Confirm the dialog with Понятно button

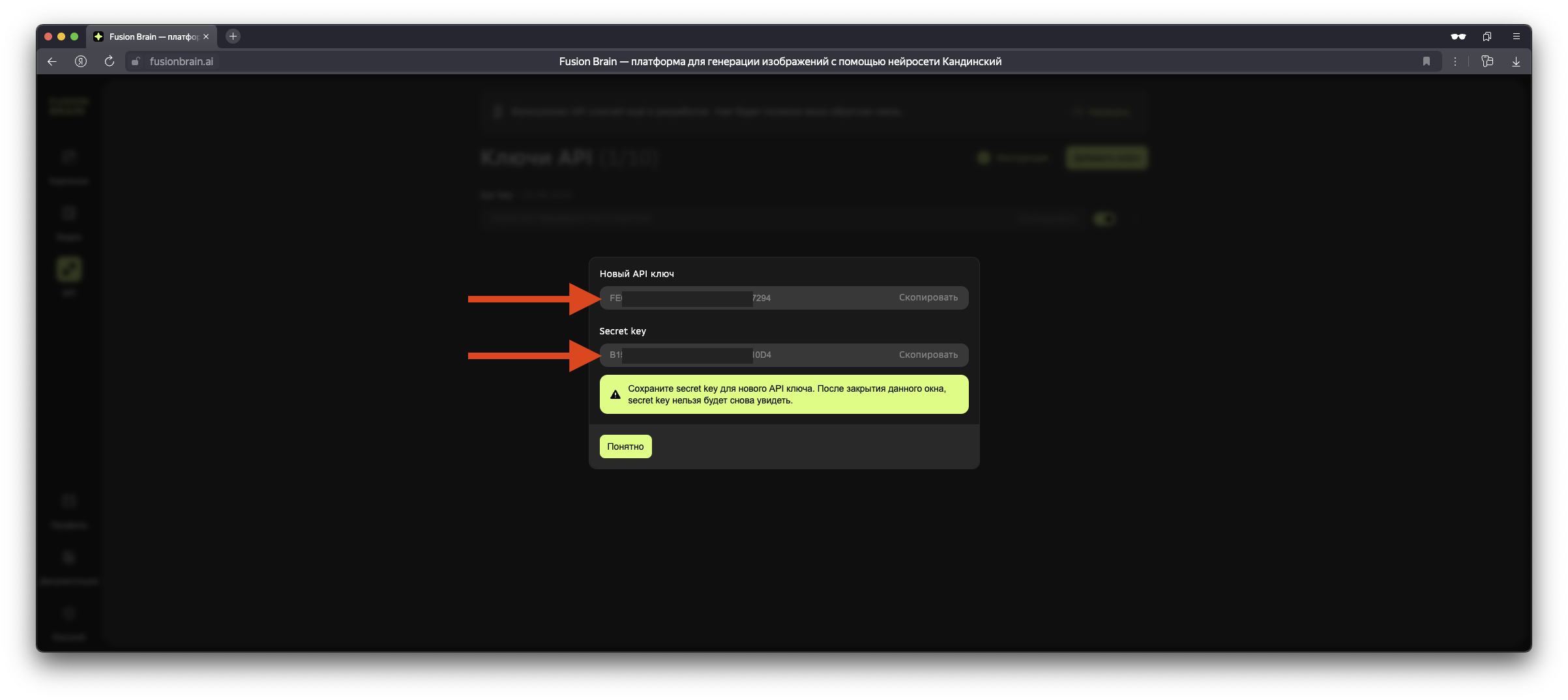point(625,446)
